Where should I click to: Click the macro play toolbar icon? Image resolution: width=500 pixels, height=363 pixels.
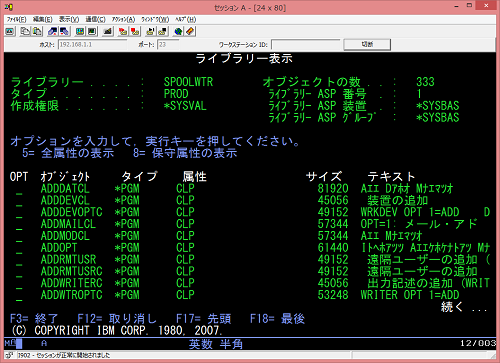pyautogui.click(x=150, y=31)
